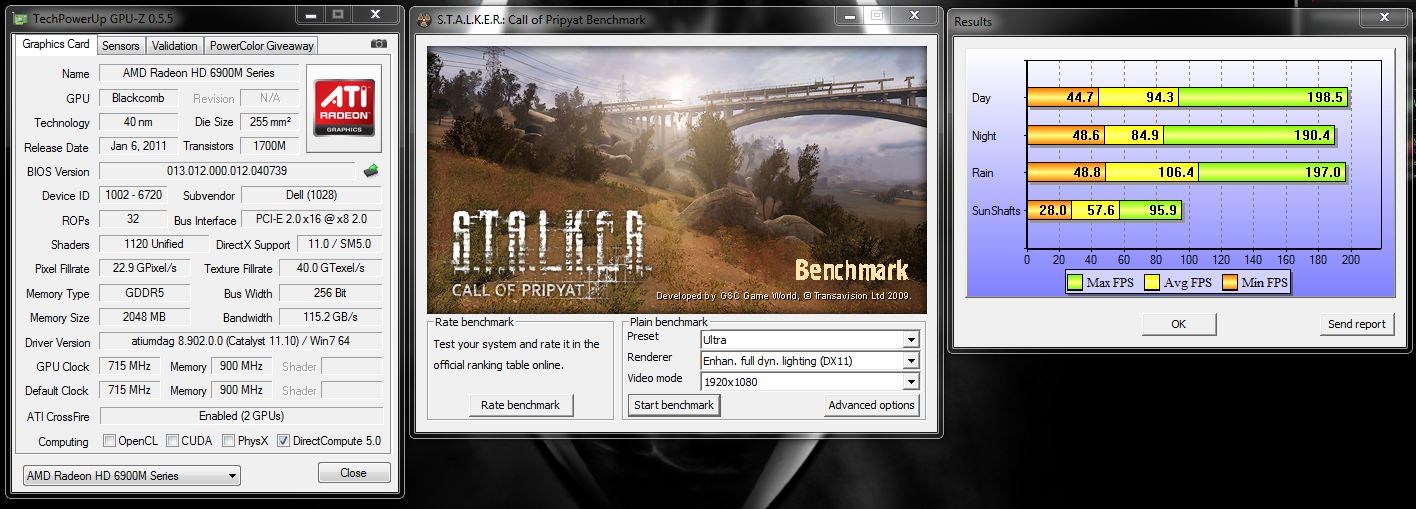The image size is (1416, 509).
Task: Open the Renderer dropdown showing DX11 lighting
Action: [808, 361]
